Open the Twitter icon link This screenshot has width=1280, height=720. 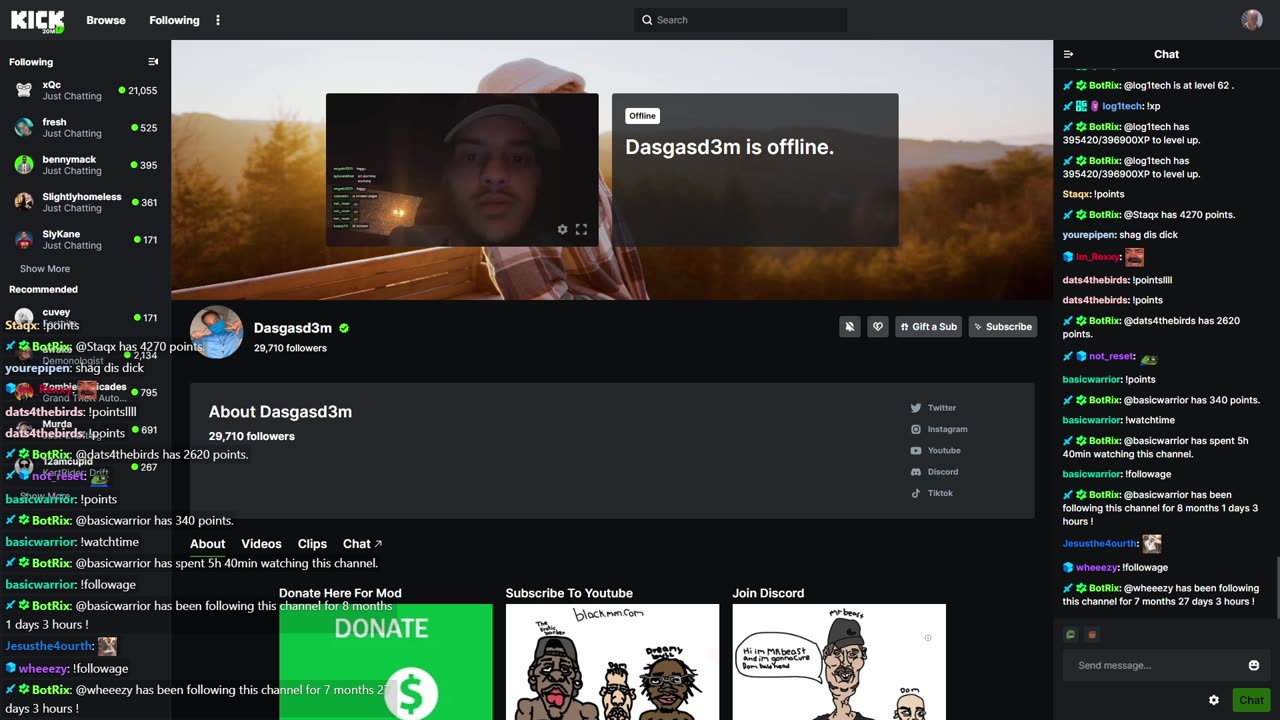point(915,408)
